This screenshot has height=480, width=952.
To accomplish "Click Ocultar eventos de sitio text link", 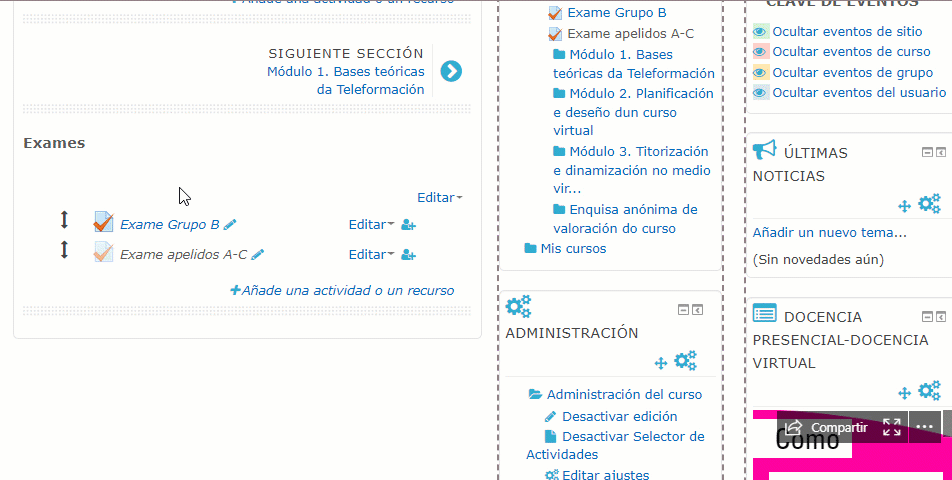I will [x=847, y=32].
